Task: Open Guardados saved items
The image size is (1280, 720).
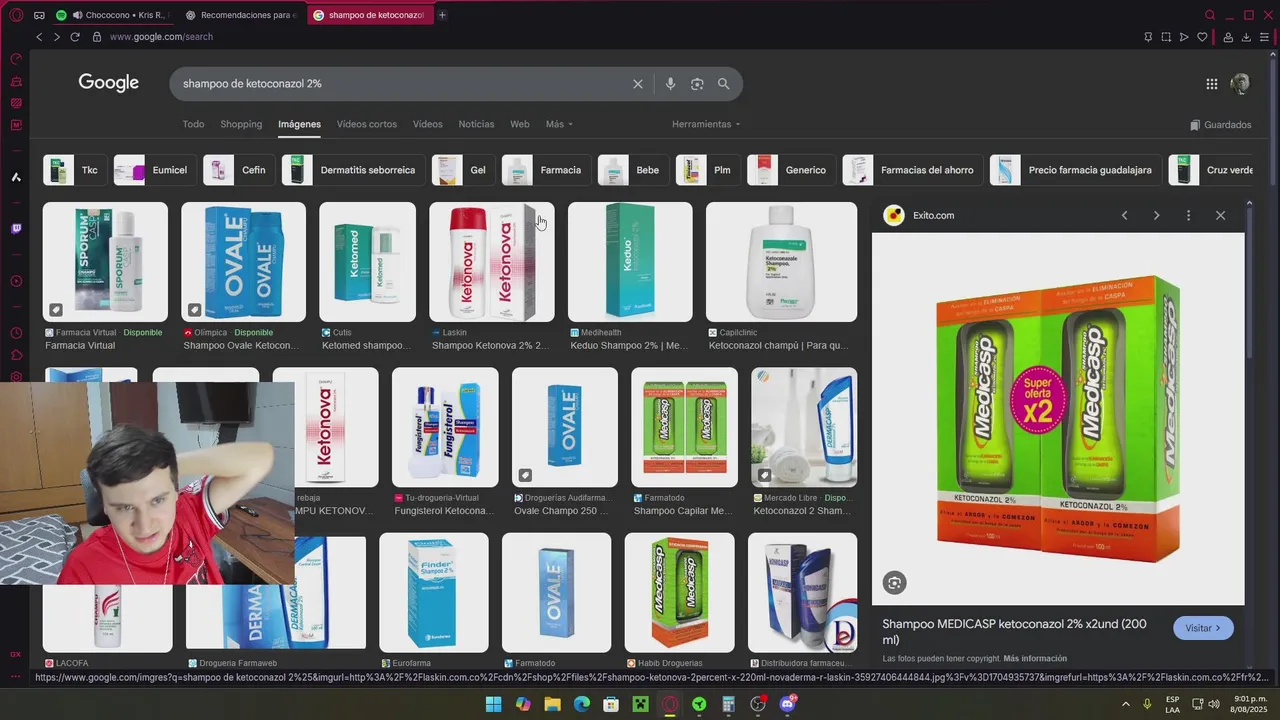Action: [1221, 125]
